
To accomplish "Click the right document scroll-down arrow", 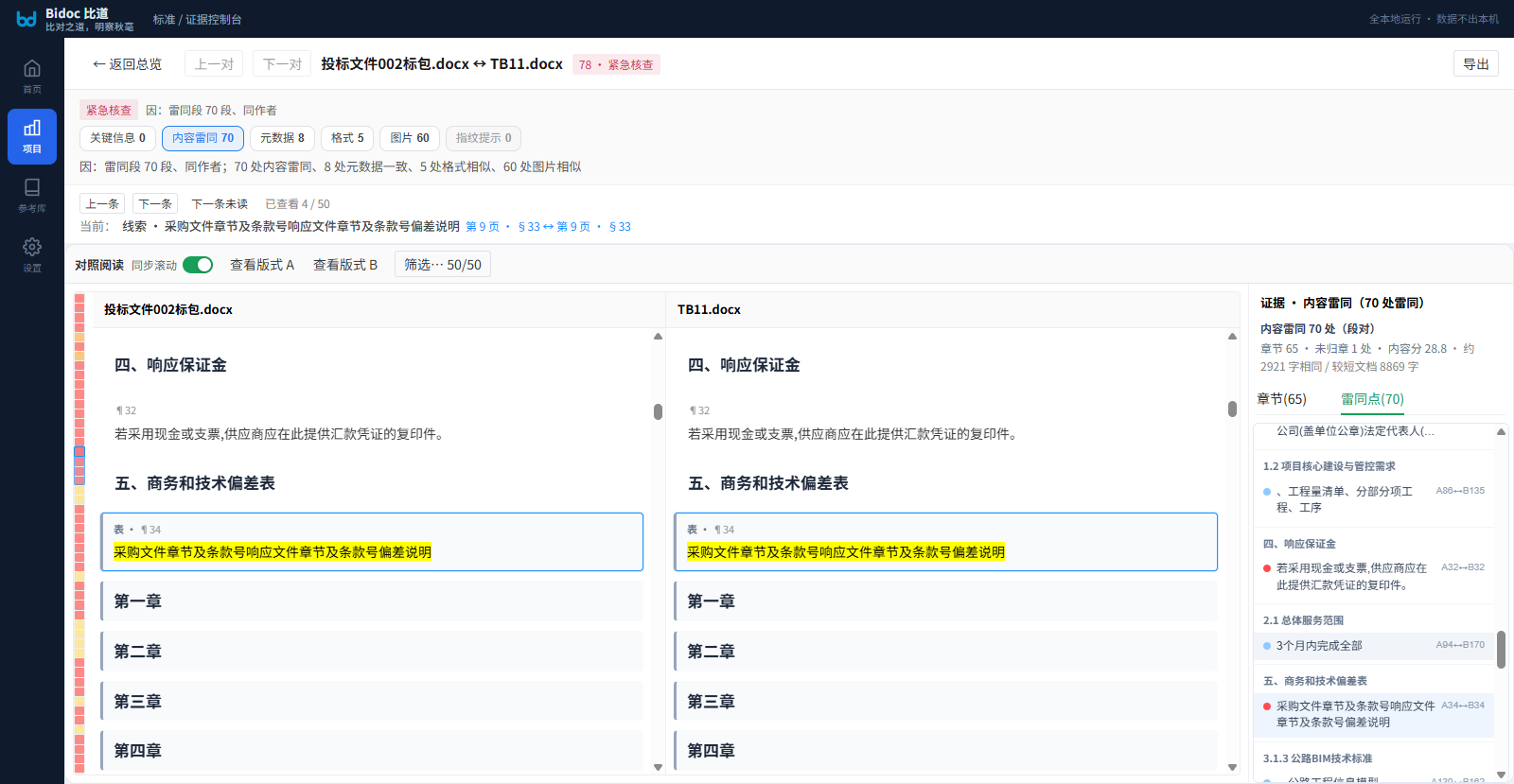I will click(x=1232, y=767).
